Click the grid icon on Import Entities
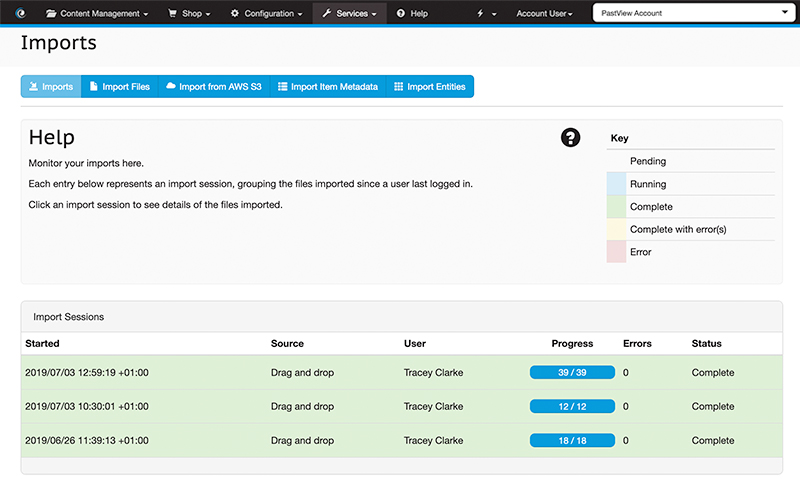 click(x=398, y=86)
